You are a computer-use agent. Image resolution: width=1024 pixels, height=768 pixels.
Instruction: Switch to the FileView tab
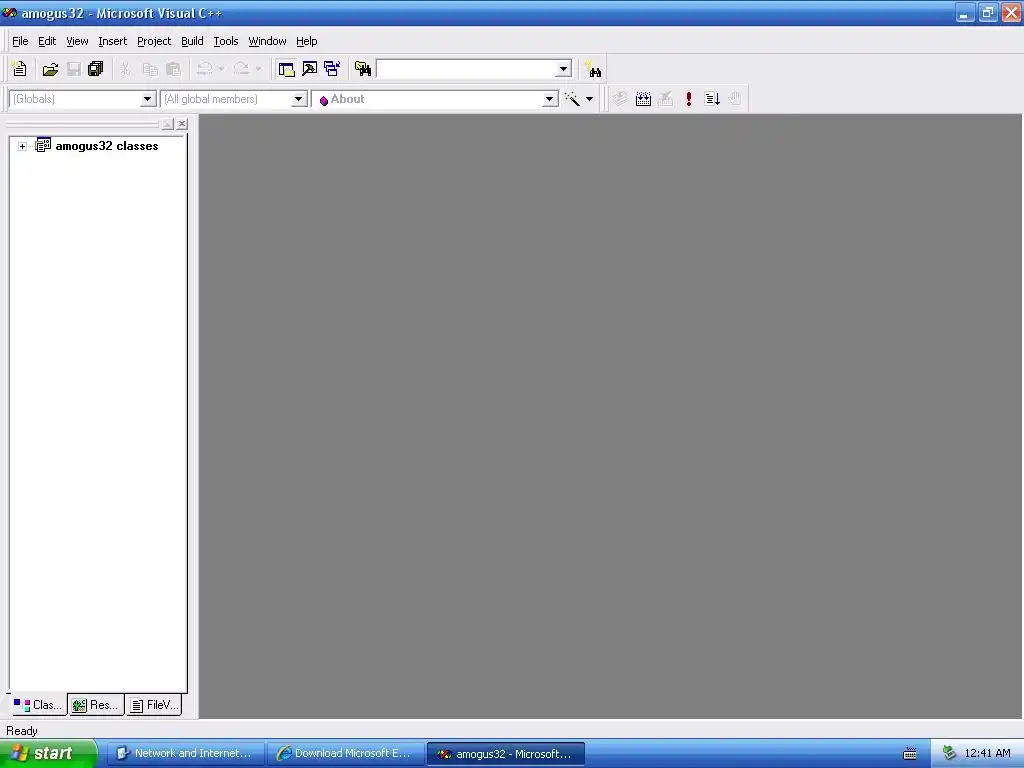point(154,705)
